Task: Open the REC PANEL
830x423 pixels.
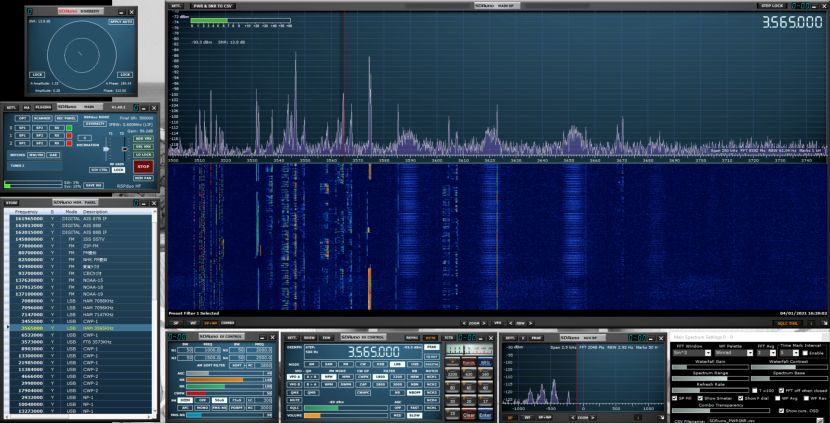Action: coord(67,119)
